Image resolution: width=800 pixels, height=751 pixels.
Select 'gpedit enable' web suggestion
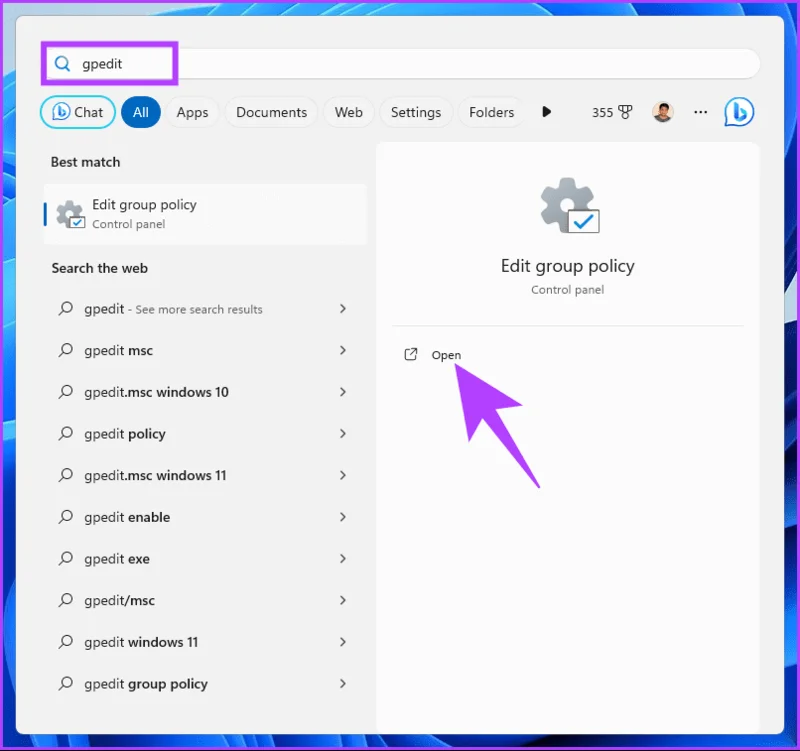pyautogui.click(x=204, y=517)
